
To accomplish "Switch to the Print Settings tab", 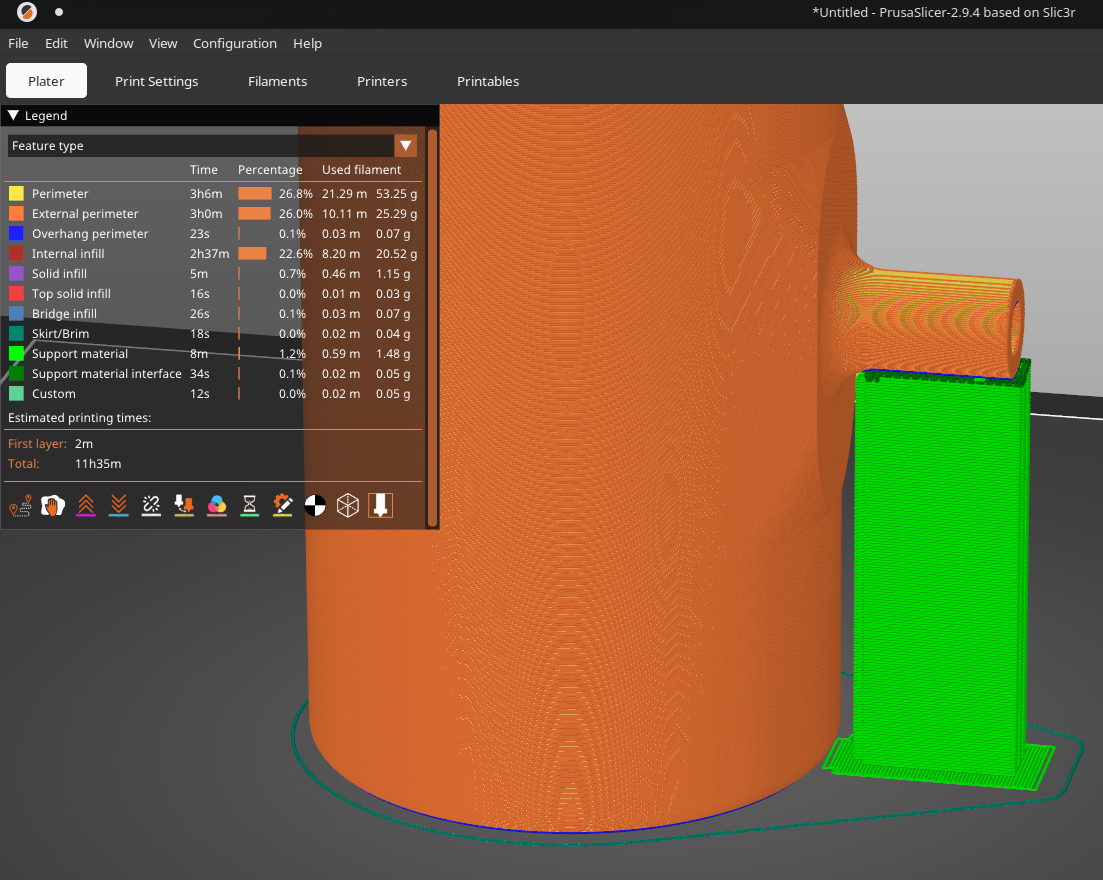I will pos(156,81).
